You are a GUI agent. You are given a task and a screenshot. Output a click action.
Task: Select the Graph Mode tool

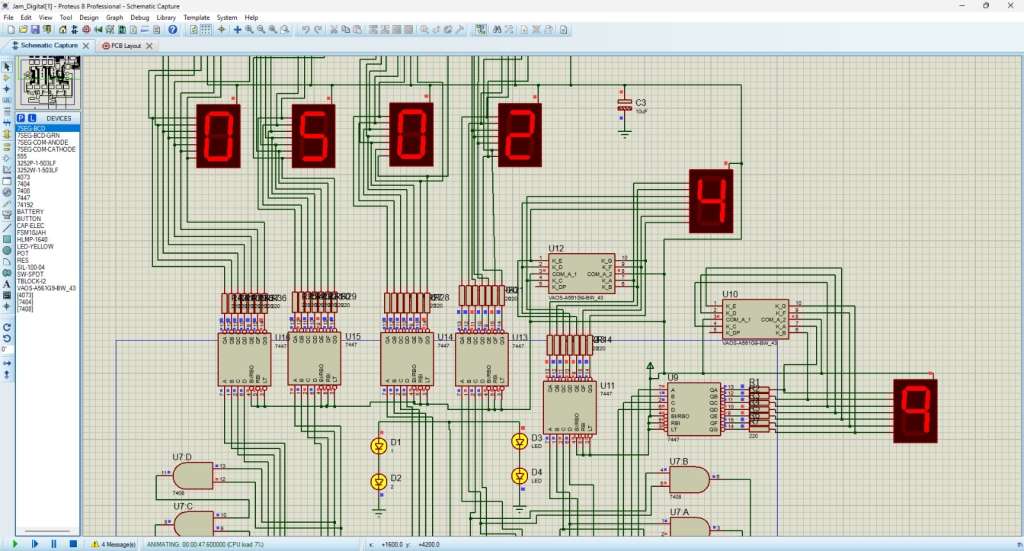tap(7, 169)
